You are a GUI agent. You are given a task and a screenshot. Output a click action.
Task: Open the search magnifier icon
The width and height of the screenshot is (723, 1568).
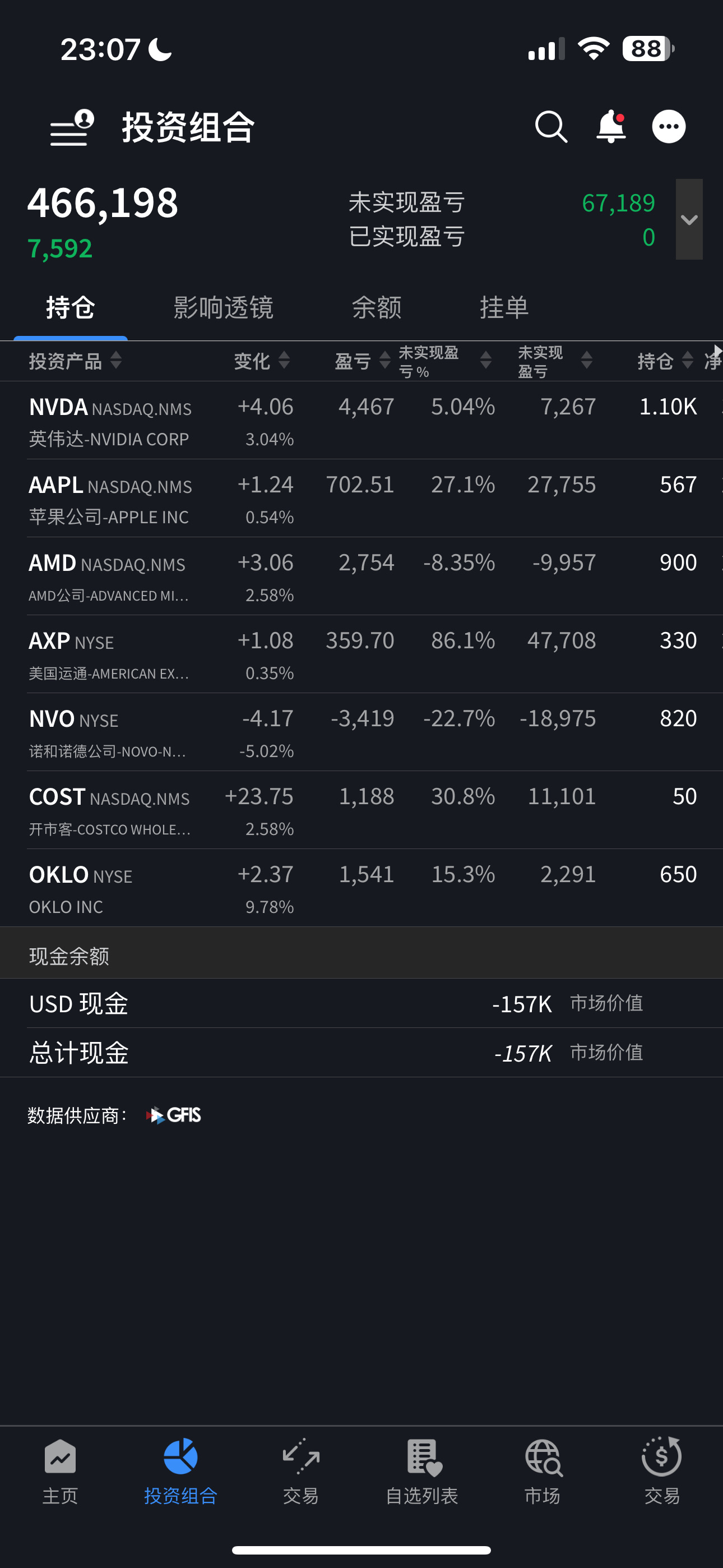[x=551, y=127]
